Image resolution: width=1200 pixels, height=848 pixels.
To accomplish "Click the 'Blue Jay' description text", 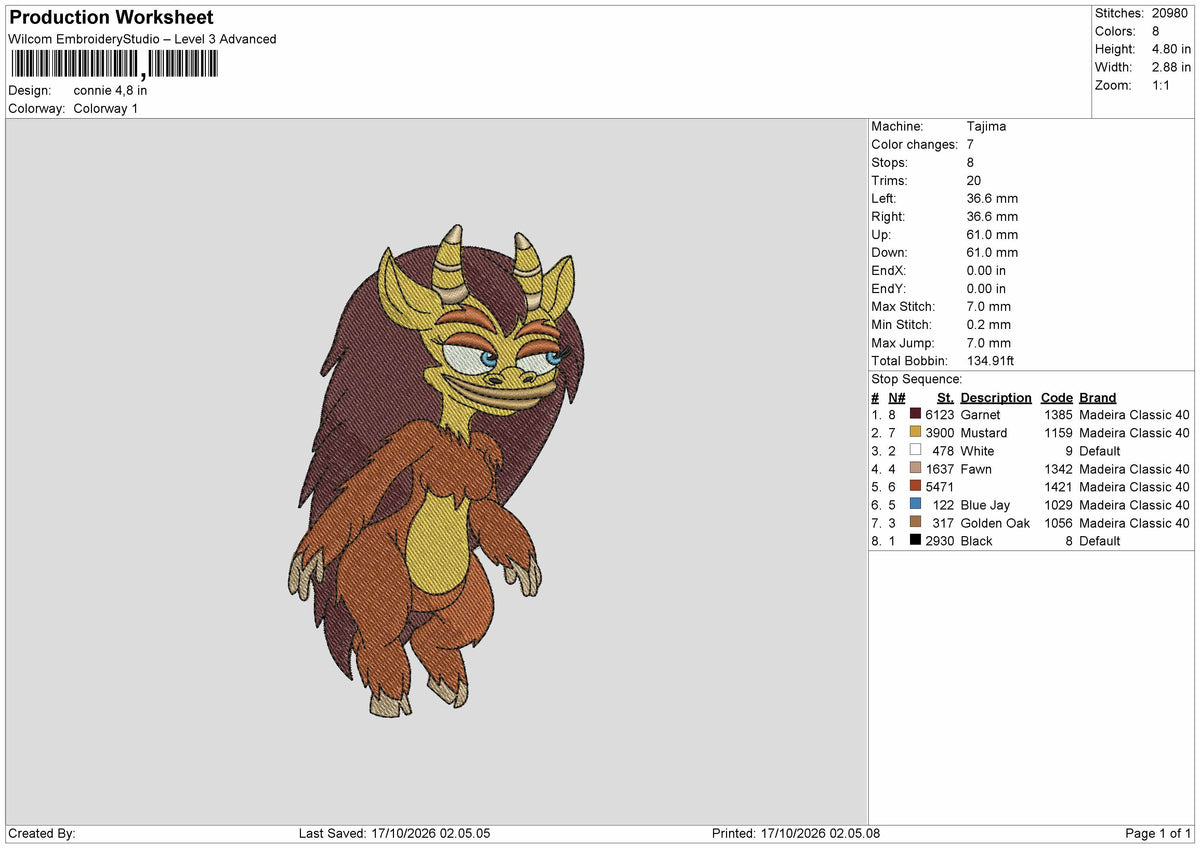I will point(985,504).
